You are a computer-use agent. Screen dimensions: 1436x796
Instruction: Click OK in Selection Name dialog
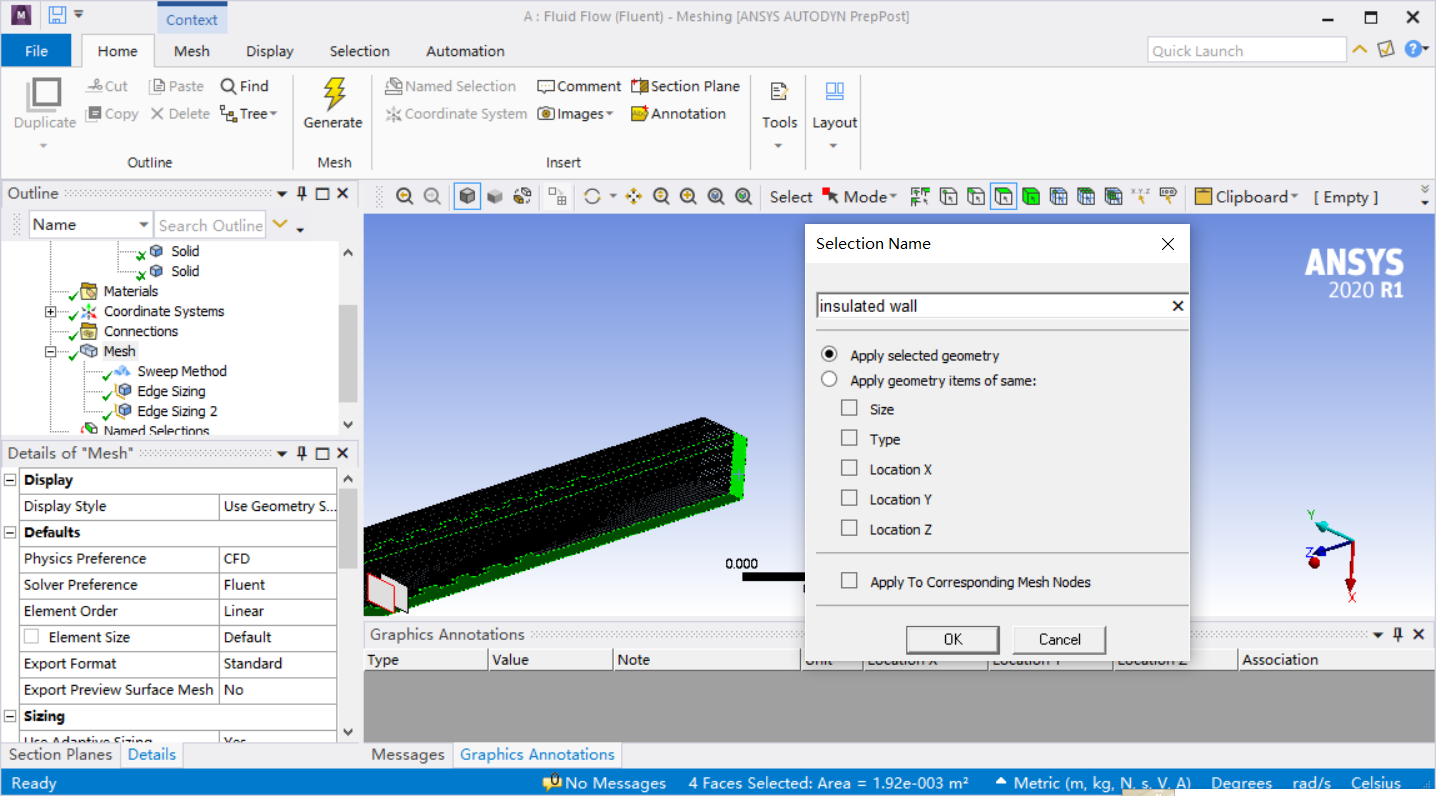(x=952, y=639)
